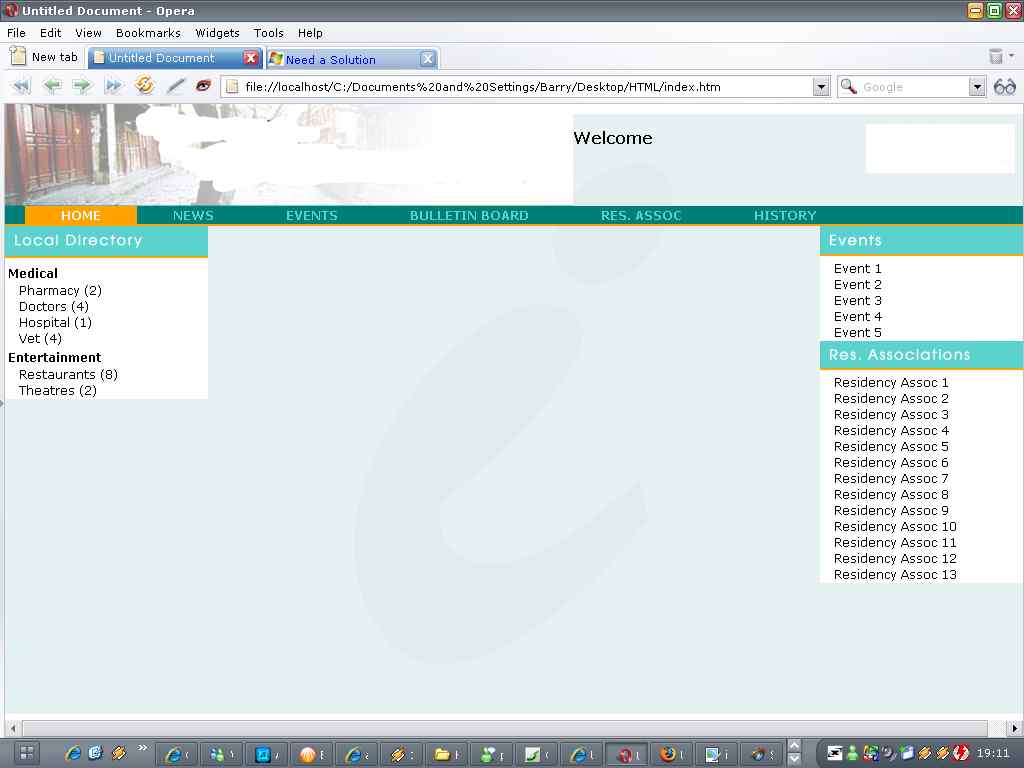
Task: Click Event 1 in the Events list
Action: [x=857, y=268]
